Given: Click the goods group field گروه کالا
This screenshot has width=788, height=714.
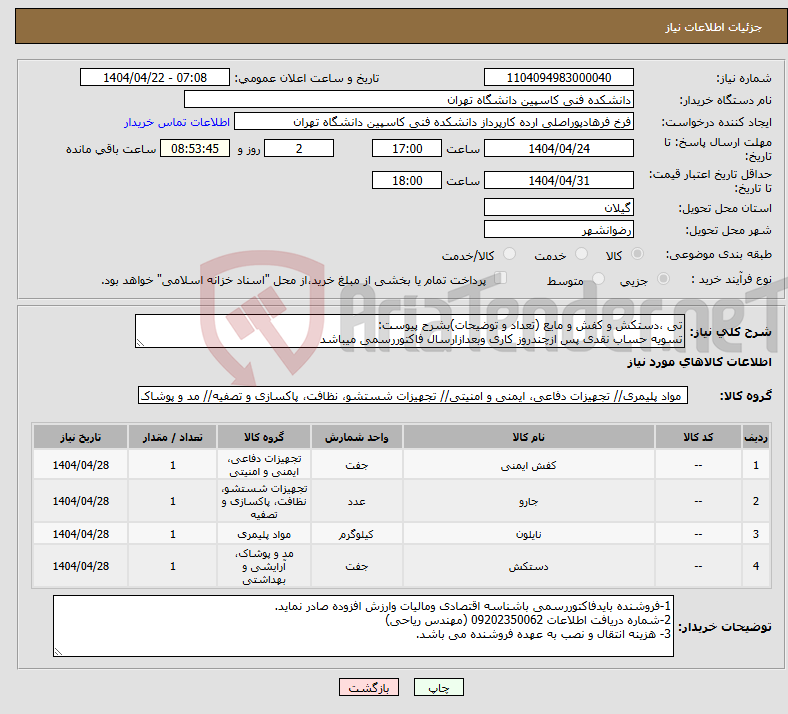Looking at the screenshot, I should pos(413,395).
